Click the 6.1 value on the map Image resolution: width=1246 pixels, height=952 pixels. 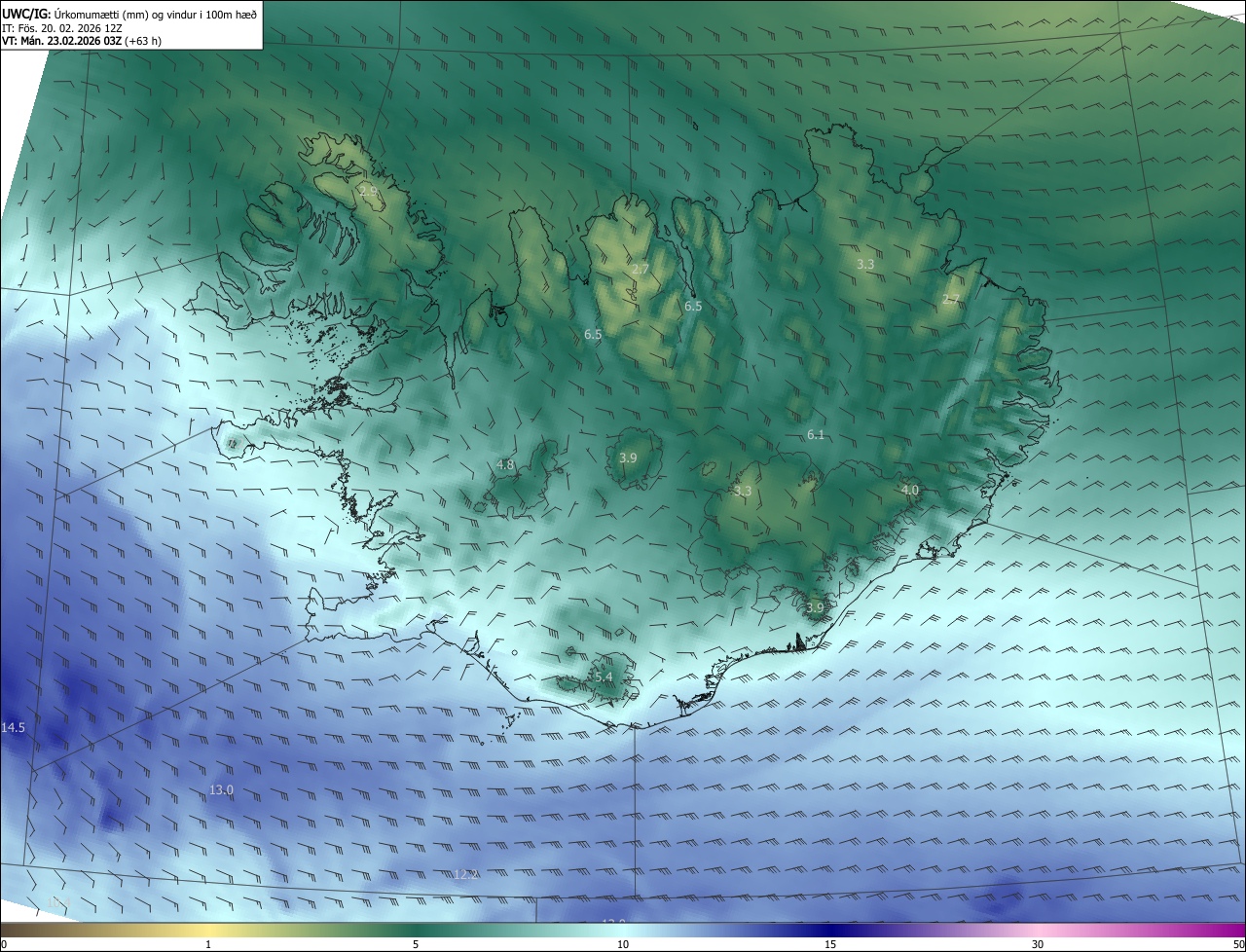click(x=816, y=435)
